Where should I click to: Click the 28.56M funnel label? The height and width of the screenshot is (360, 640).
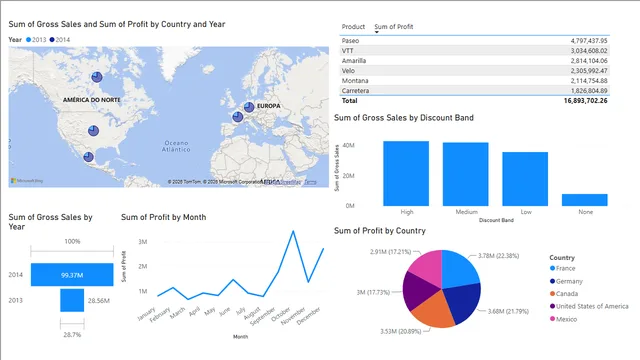pyautogui.click(x=99, y=301)
